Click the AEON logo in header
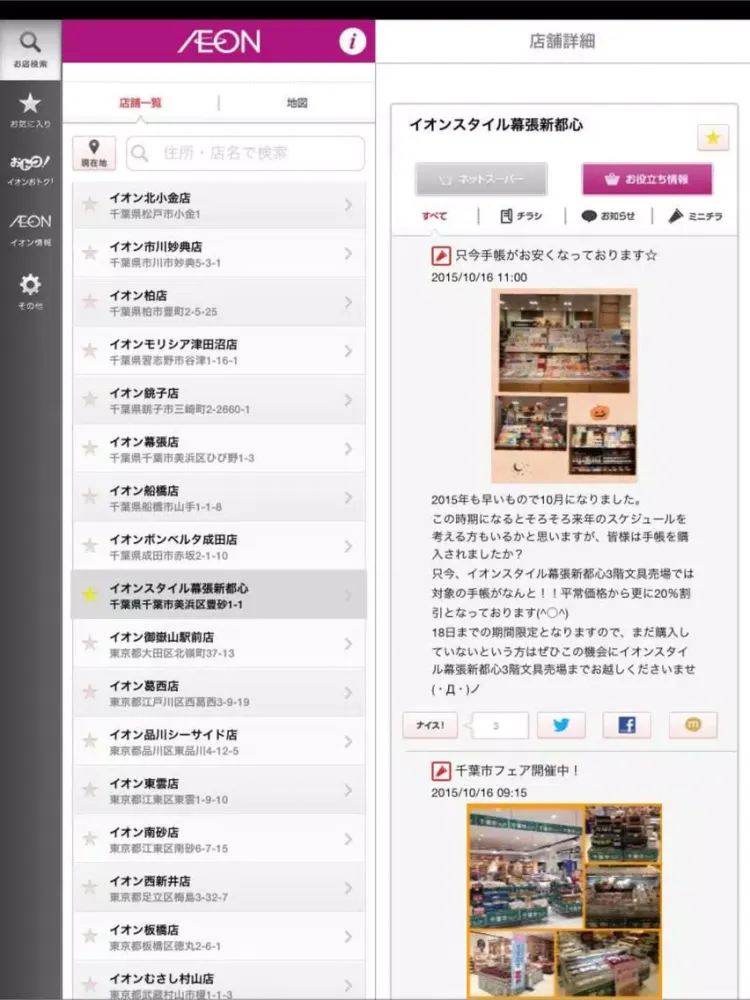 [x=219, y=42]
